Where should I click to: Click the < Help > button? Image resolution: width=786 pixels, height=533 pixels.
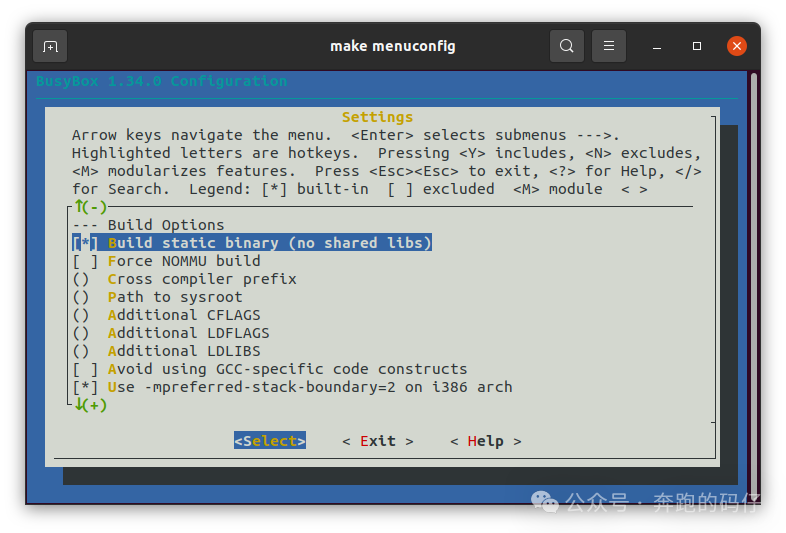point(486,441)
